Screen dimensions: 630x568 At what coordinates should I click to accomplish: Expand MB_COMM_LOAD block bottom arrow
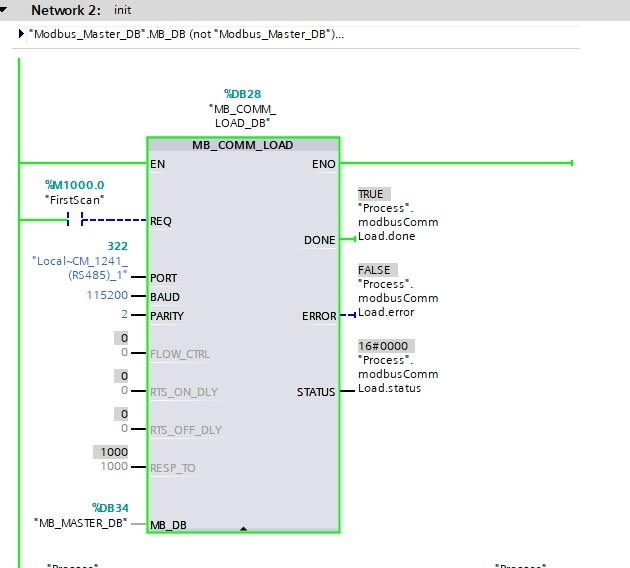tap(243, 529)
